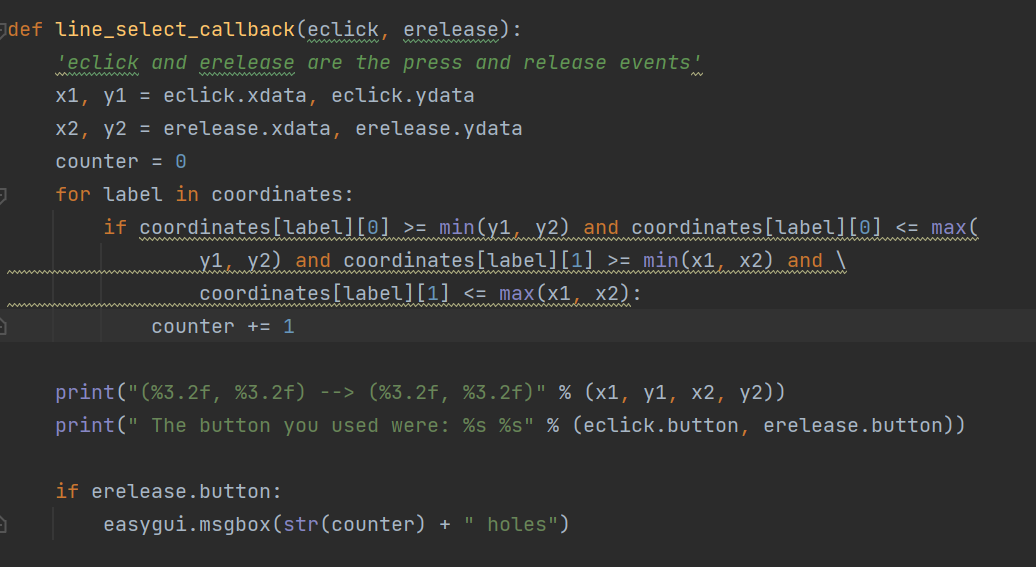Click 'min(y1, y2)' in the if condition
Viewport: 1036px width, 567px height.
click(x=504, y=228)
